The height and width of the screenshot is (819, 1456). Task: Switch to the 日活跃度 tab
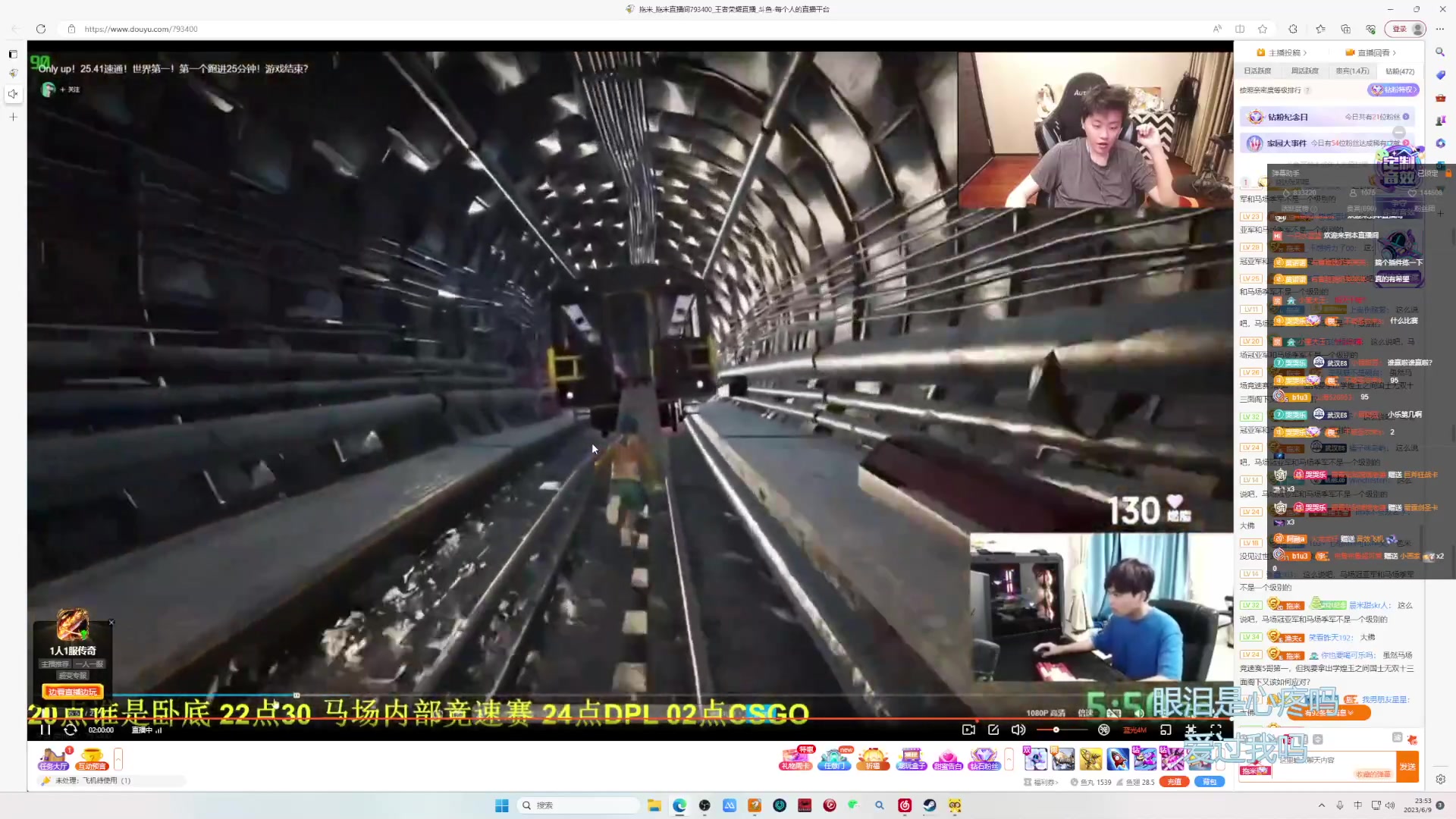(1257, 71)
